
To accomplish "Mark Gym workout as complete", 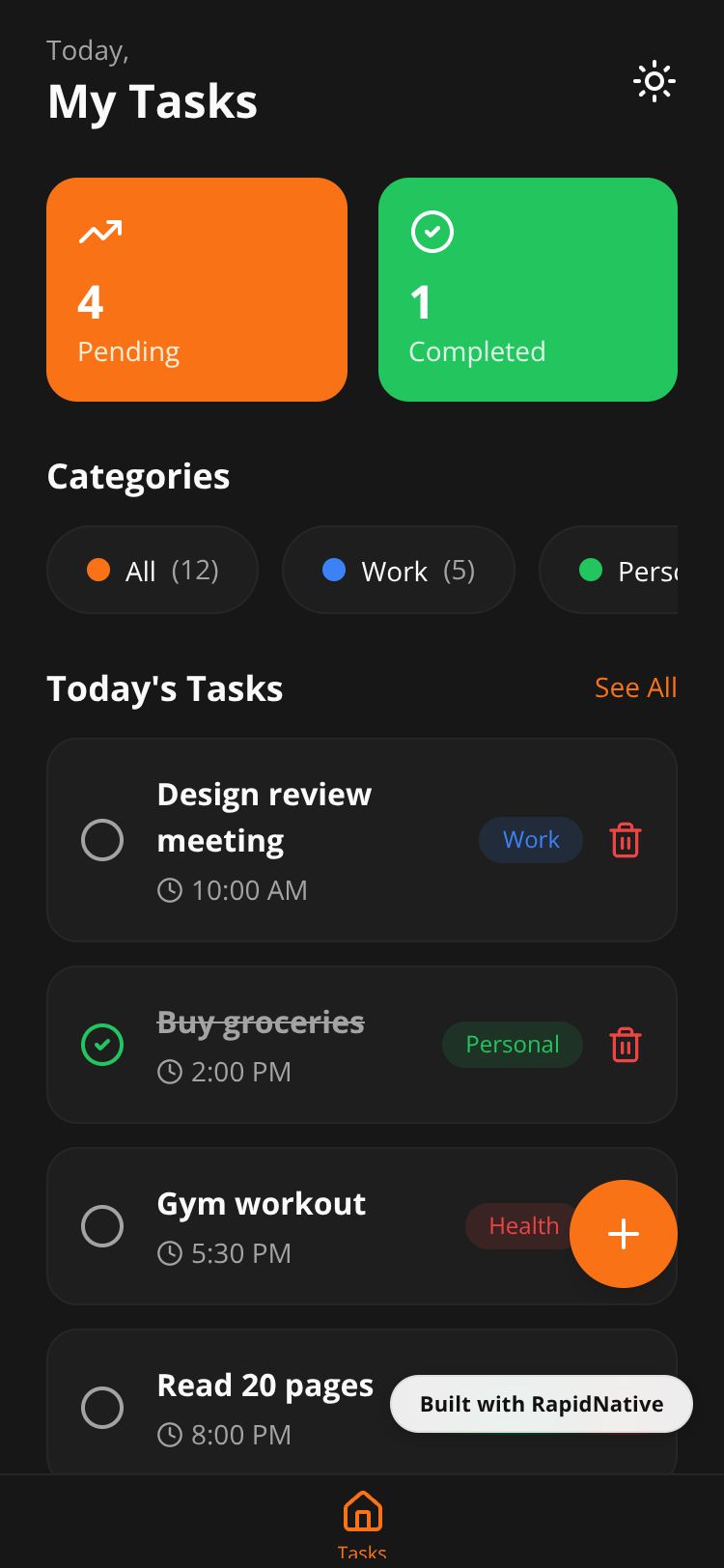I will coord(102,1226).
